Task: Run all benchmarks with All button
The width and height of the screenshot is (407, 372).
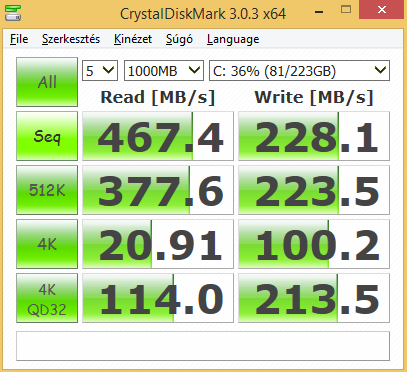Action: pyautogui.click(x=47, y=82)
